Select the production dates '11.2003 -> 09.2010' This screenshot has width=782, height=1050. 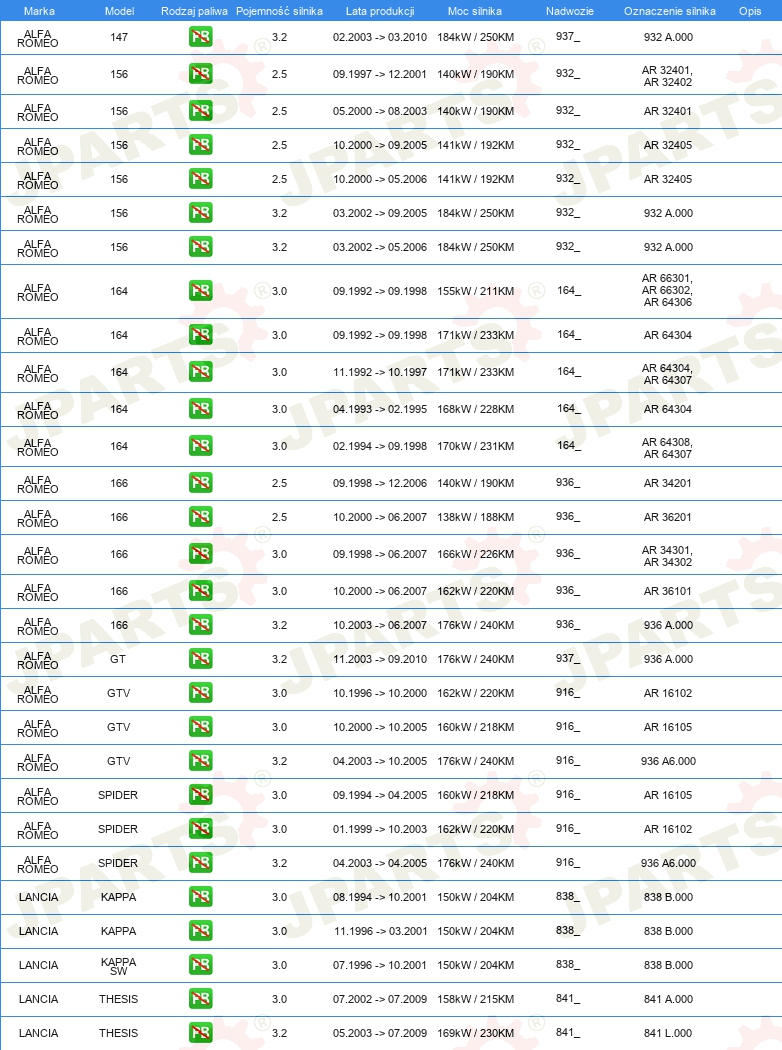tap(380, 659)
